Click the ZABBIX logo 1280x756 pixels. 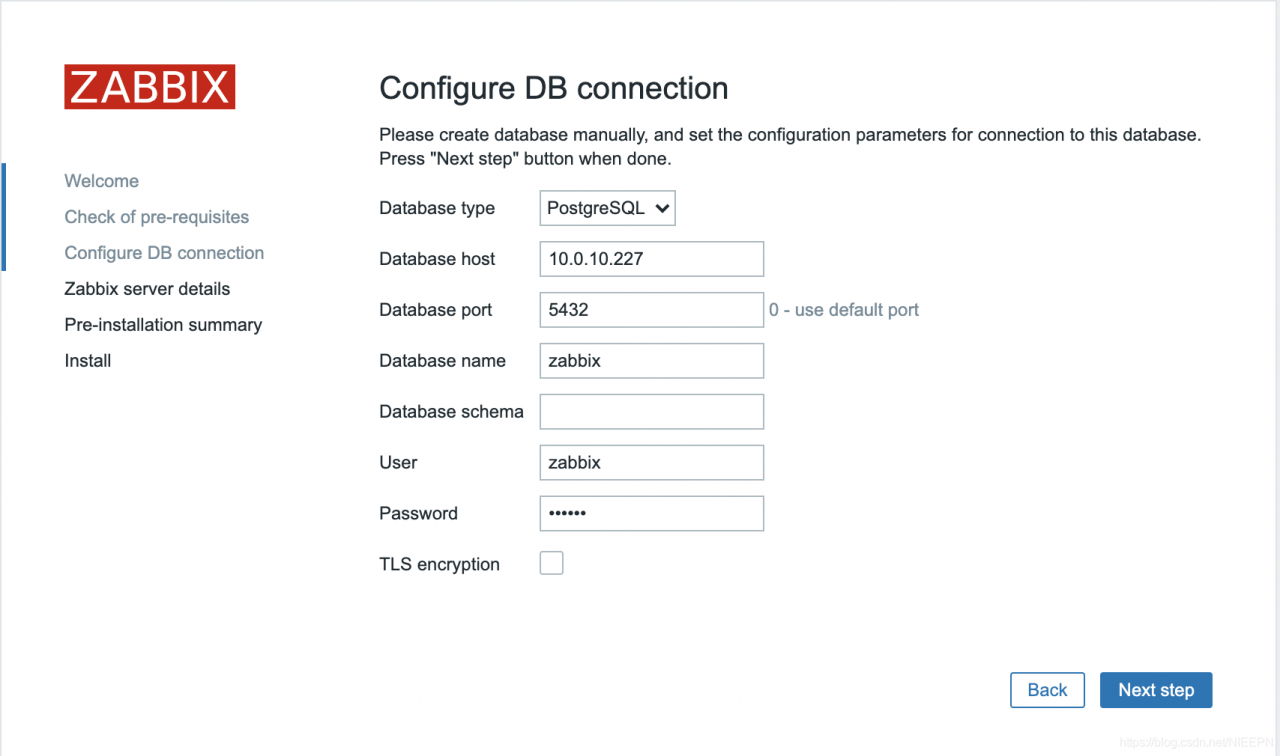(150, 87)
